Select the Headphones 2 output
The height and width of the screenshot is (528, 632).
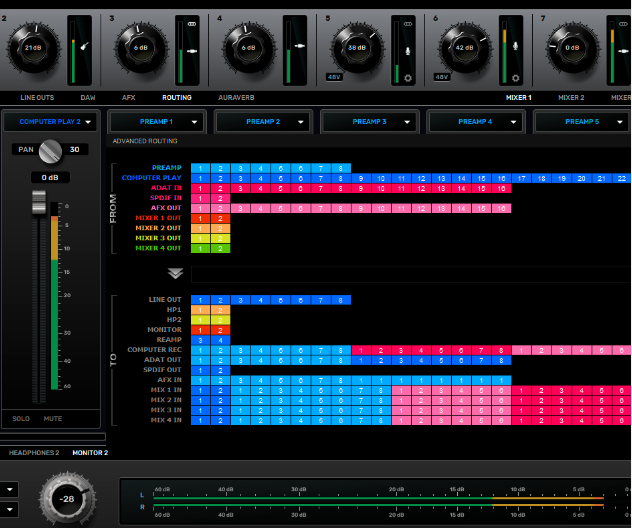[x=34, y=453]
